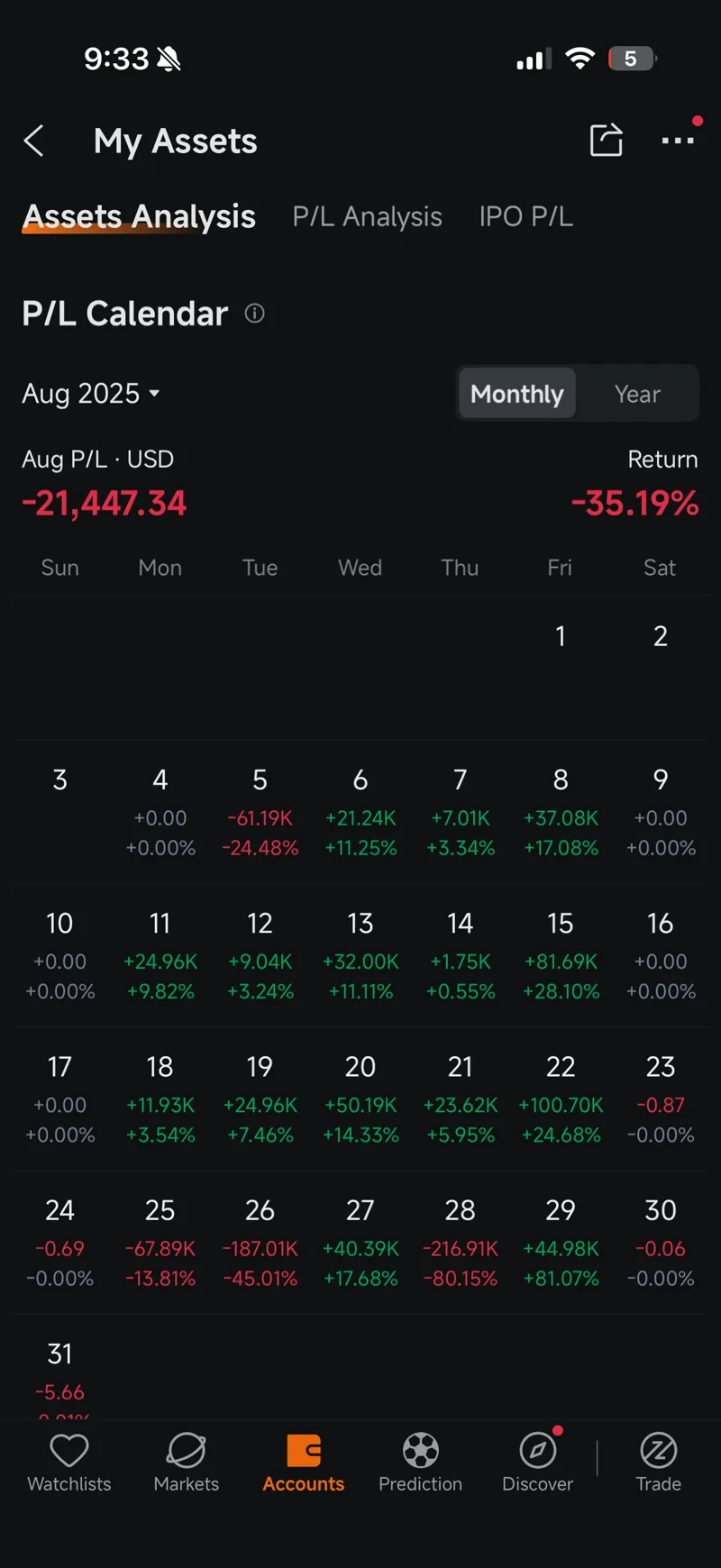Select the Accounts wallet icon
Image resolution: width=721 pixels, height=1568 pixels.
pyautogui.click(x=304, y=1451)
